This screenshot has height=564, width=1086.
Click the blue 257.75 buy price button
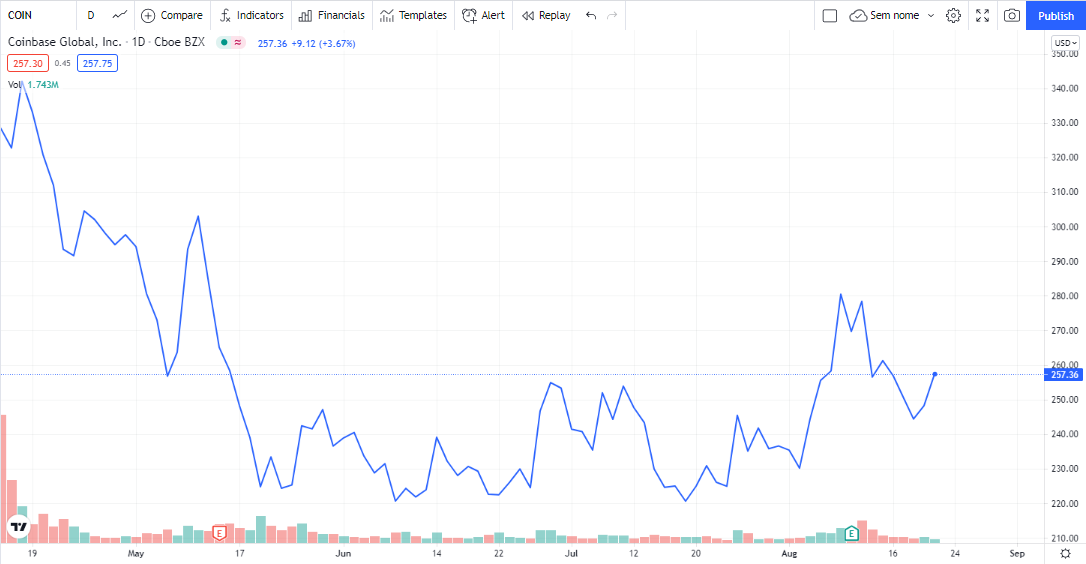pos(97,63)
